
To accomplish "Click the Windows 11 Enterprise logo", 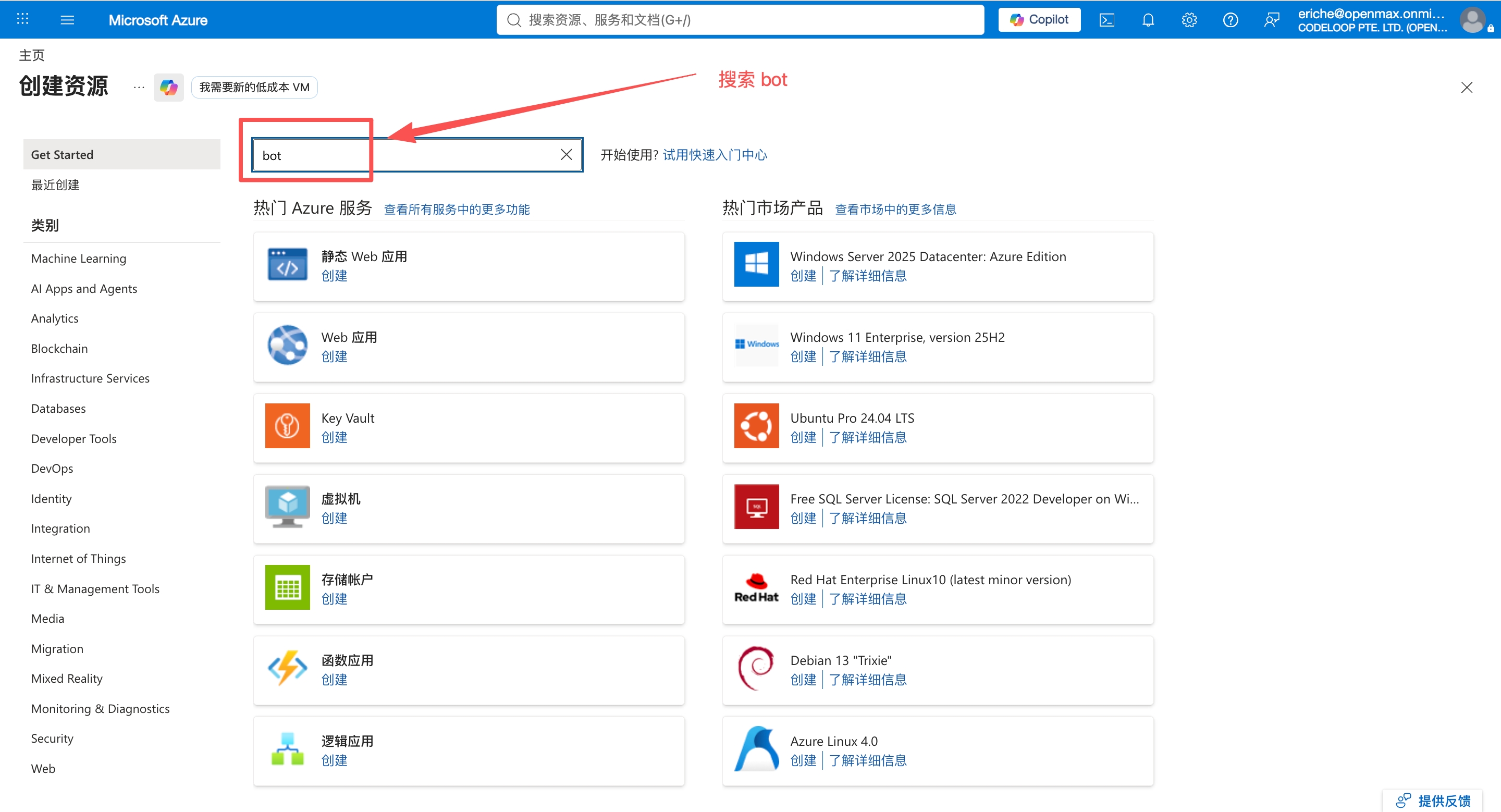I will click(x=756, y=346).
